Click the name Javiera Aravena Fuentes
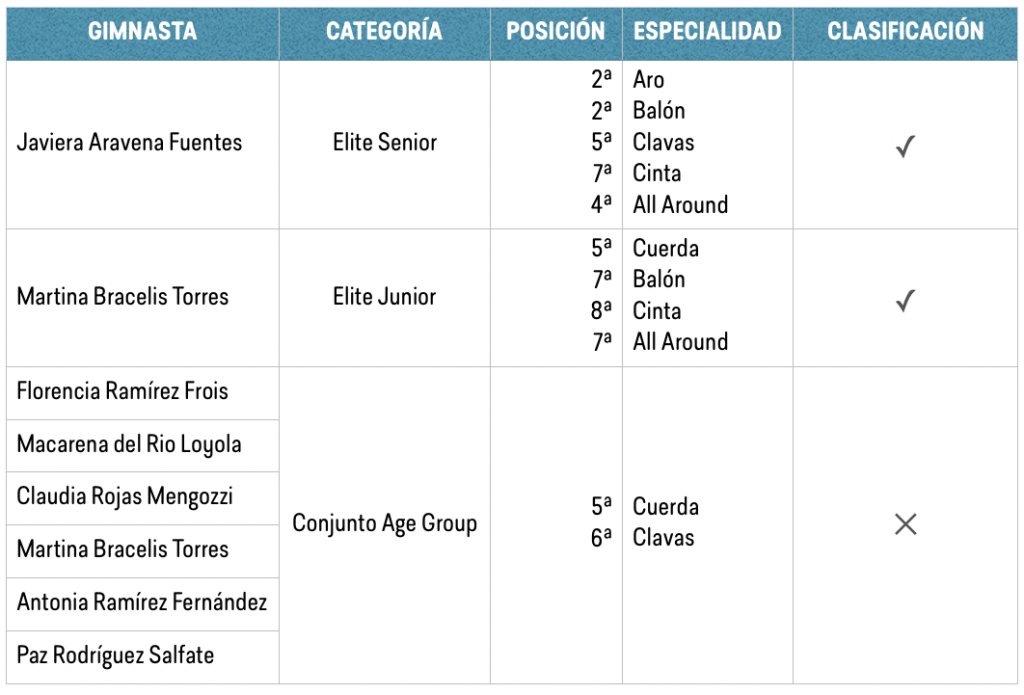The width and height of the screenshot is (1024, 695). (129, 142)
